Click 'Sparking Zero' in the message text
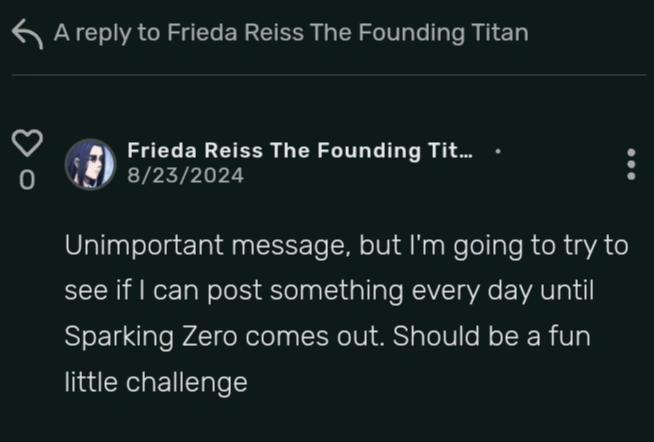This screenshot has height=442, width=654. (x=137, y=337)
